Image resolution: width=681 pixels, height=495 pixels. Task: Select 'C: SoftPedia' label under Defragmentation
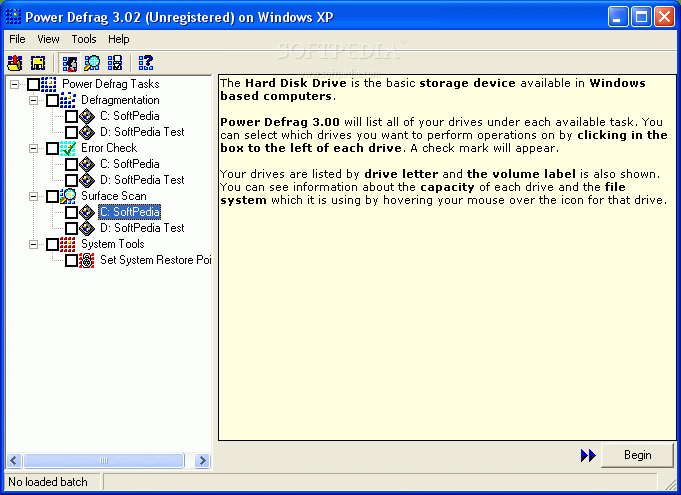point(129,116)
